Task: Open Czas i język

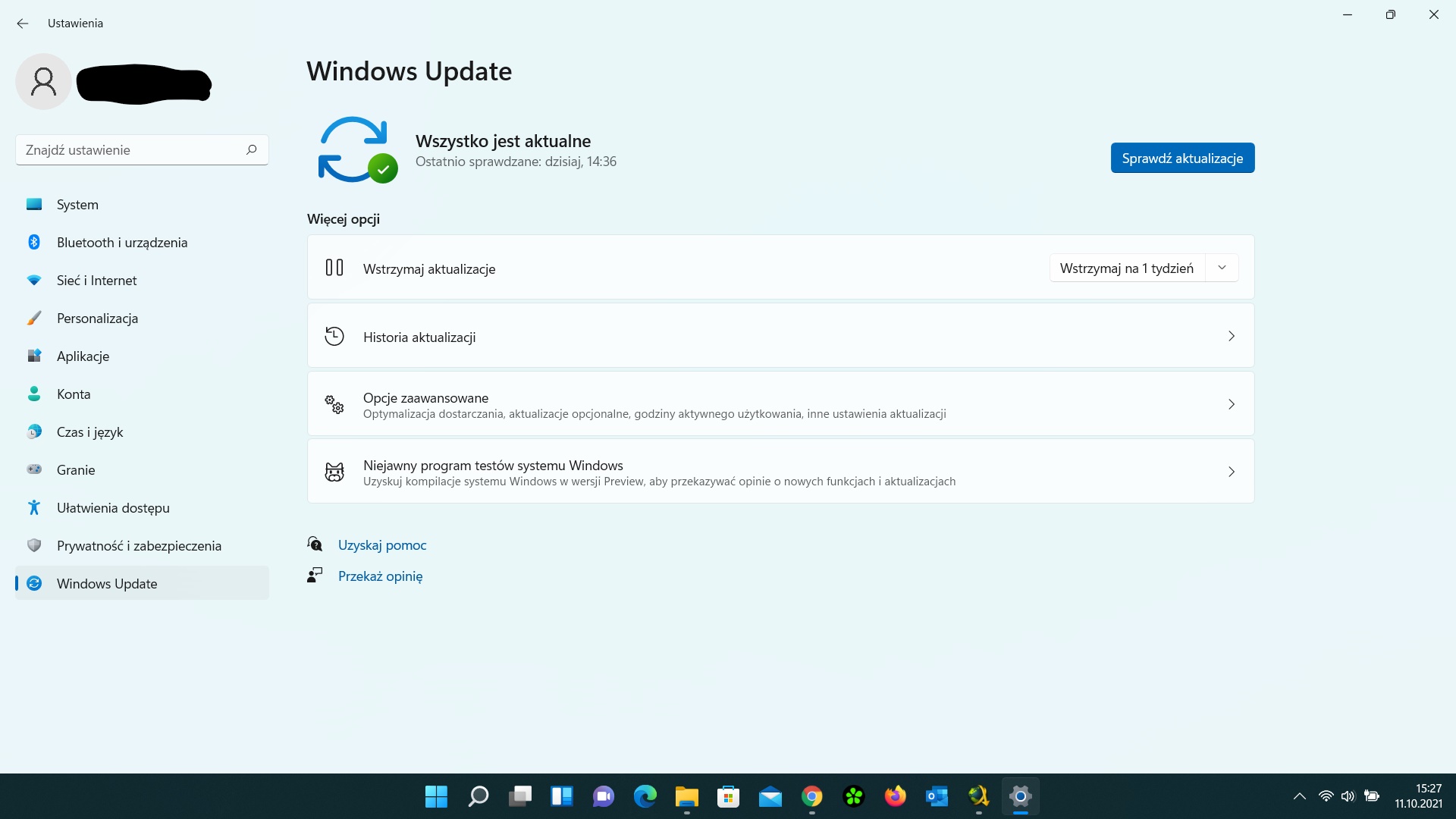Action: point(142,431)
